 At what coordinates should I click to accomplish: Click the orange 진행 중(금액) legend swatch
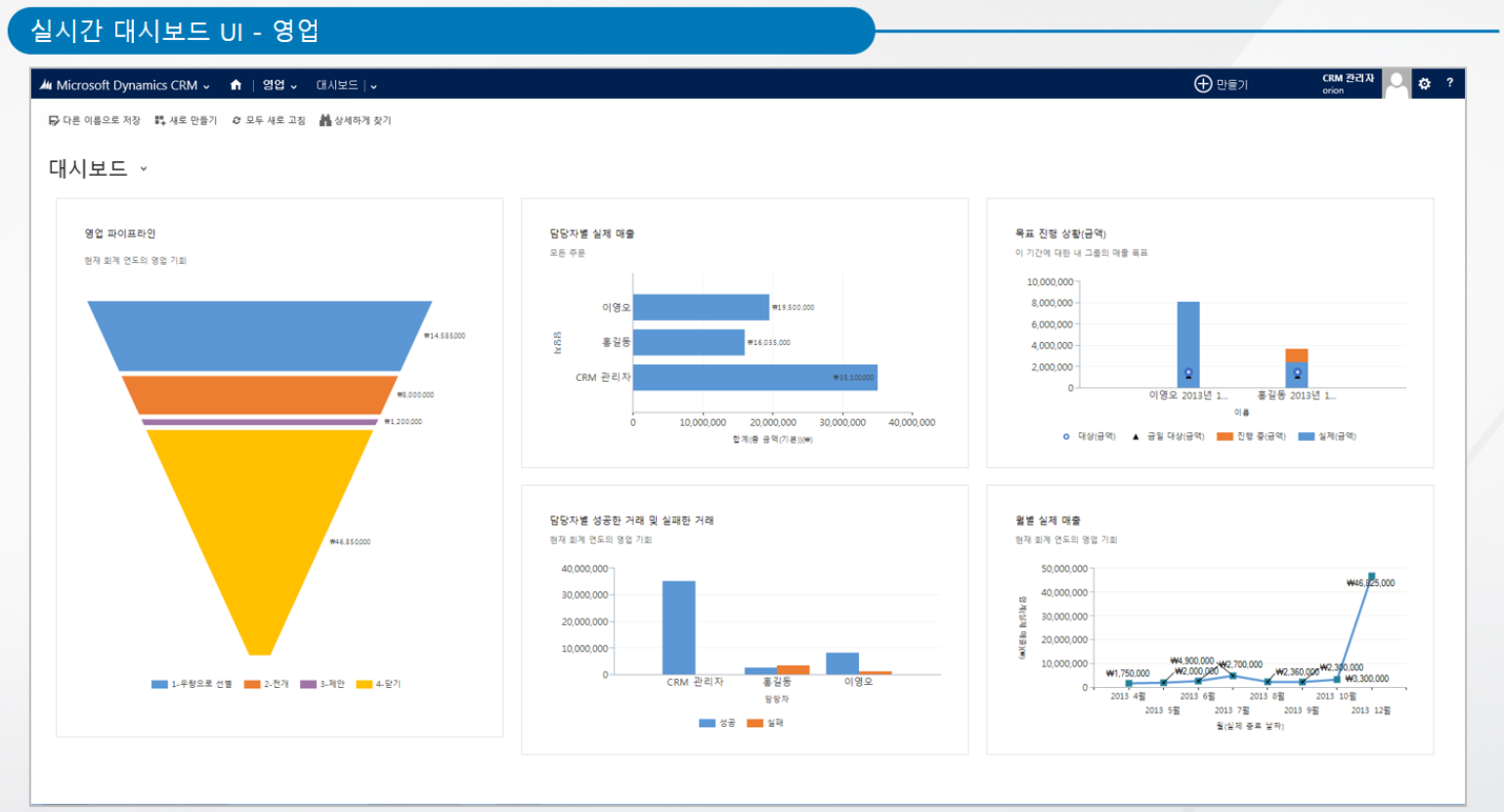[x=1225, y=437]
